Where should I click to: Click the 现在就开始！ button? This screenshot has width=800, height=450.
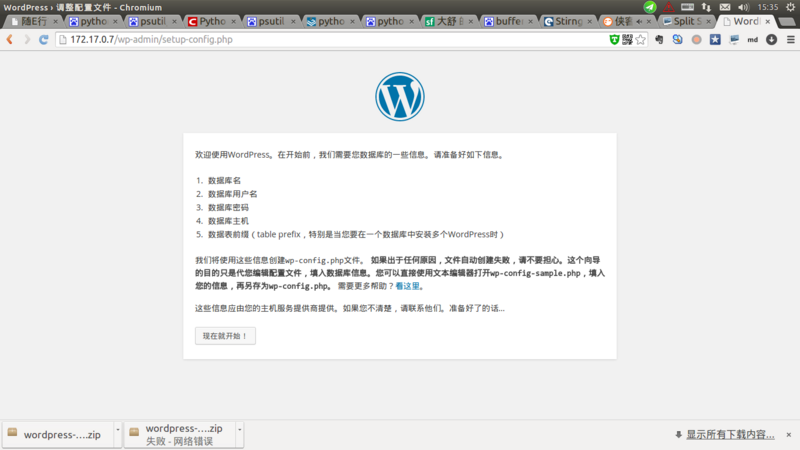(x=225, y=336)
